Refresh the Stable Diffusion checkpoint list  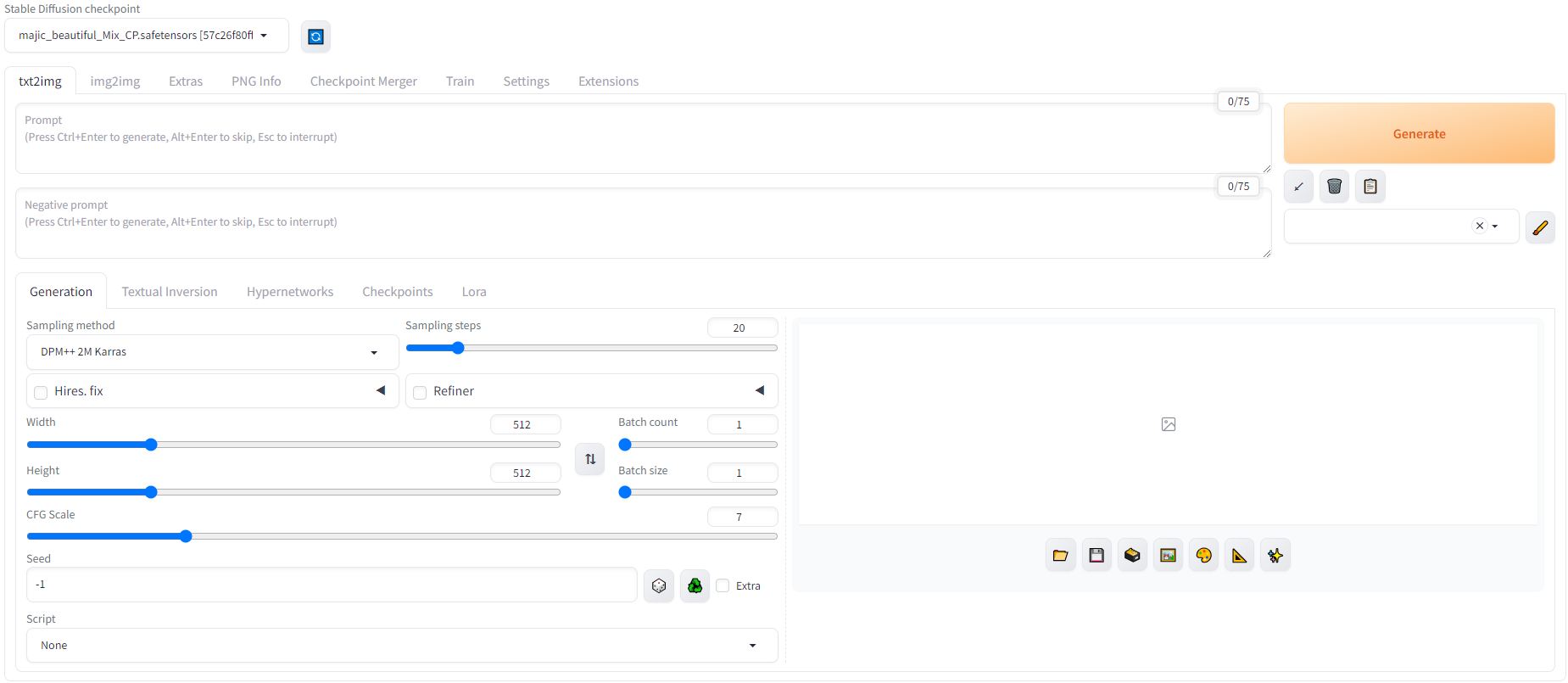pos(315,36)
